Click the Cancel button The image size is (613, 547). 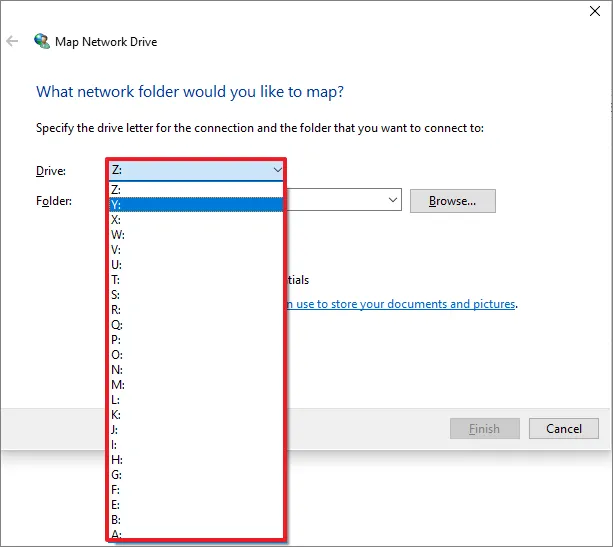click(x=564, y=429)
